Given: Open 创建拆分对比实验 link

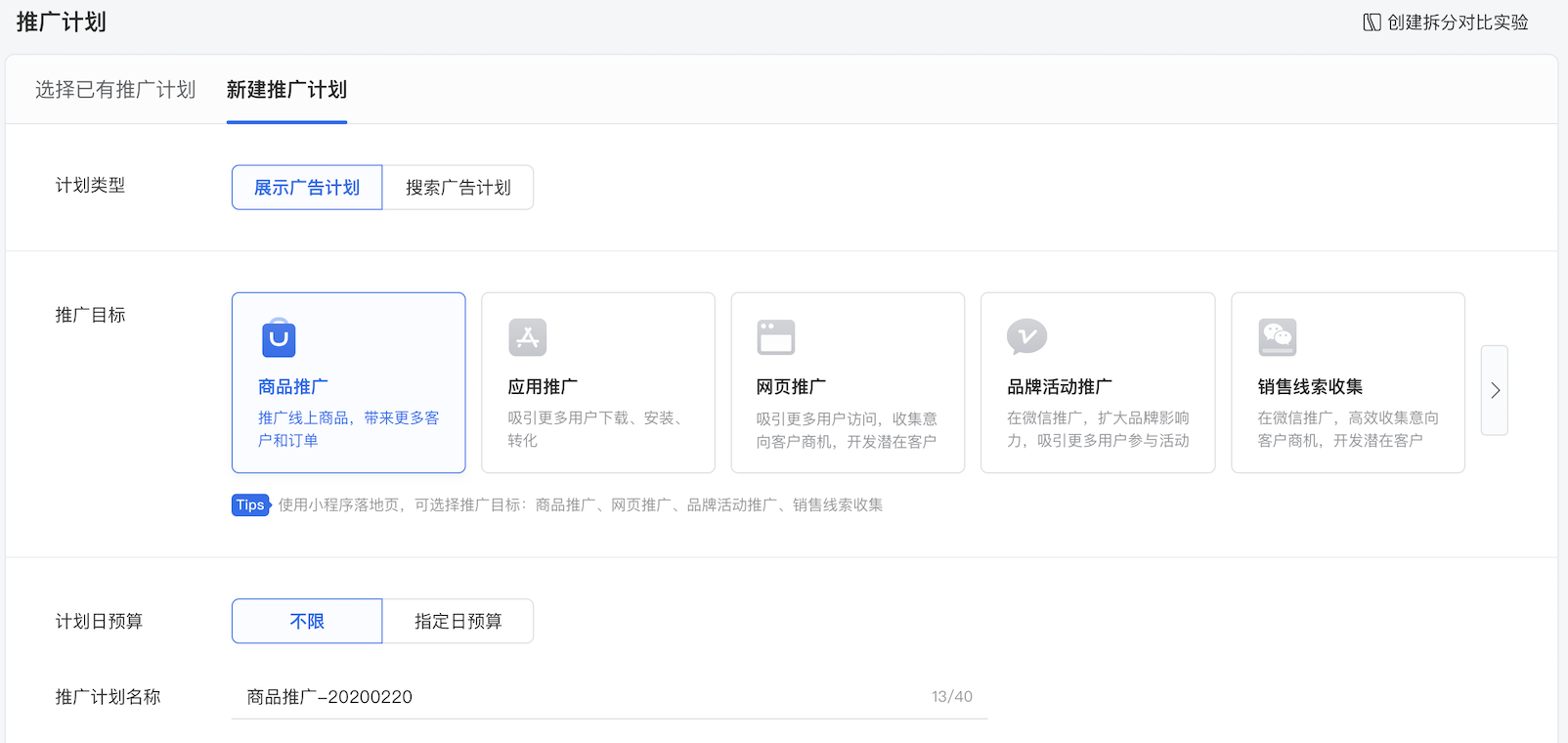Looking at the screenshot, I should click(x=1457, y=22).
